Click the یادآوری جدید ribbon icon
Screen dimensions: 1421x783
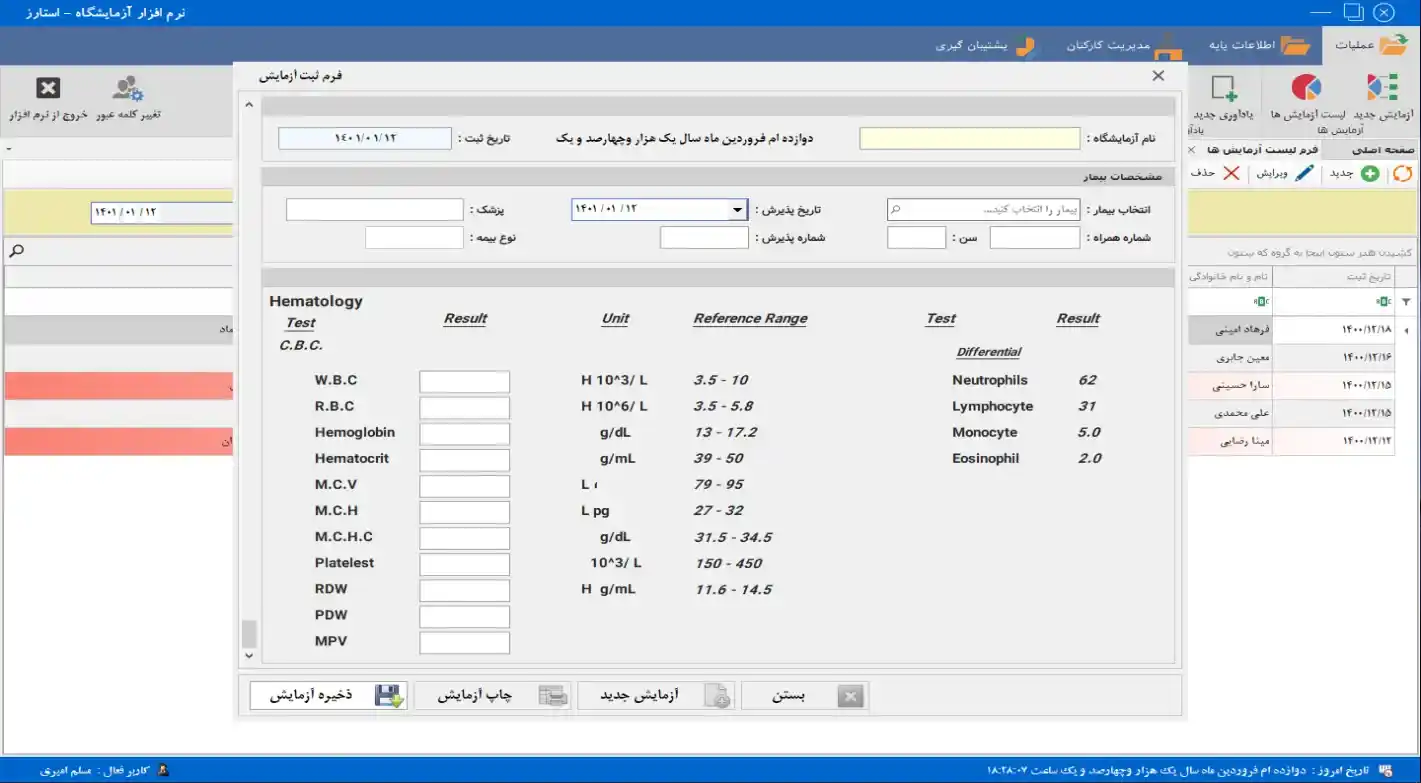tap(1224, 89)
